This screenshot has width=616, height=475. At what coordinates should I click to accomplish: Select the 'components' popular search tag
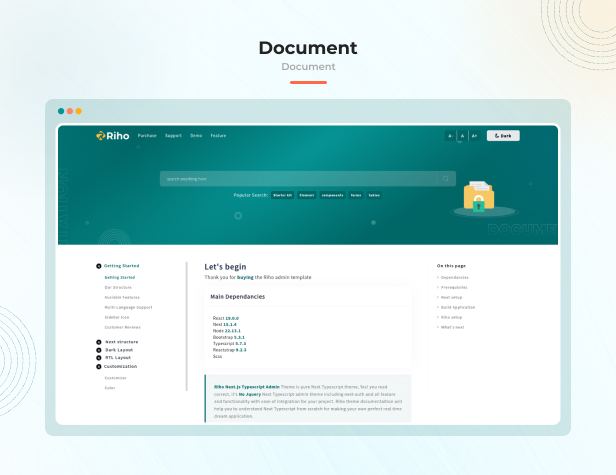332,195
